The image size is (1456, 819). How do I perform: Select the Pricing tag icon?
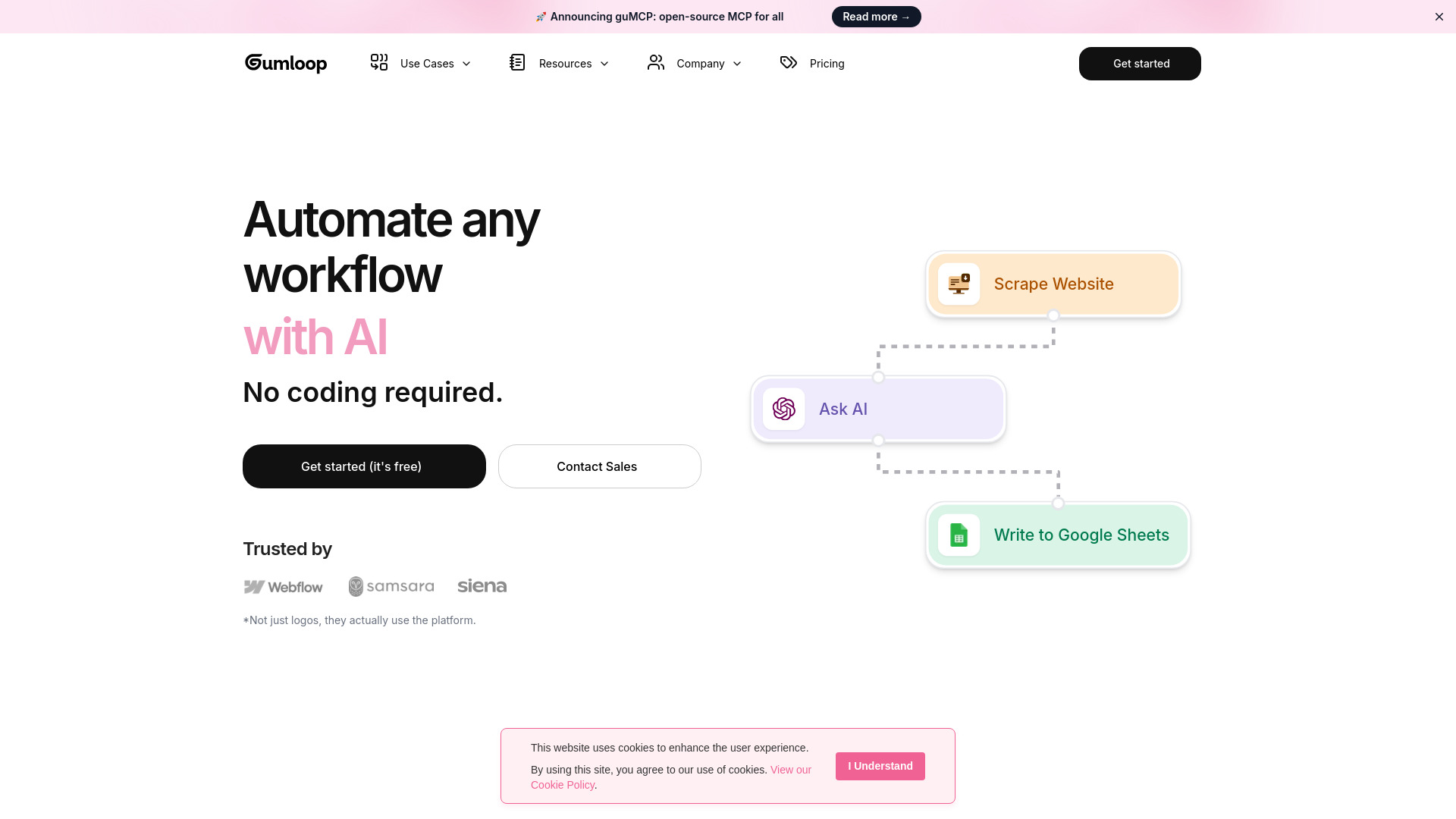point(788,63)
